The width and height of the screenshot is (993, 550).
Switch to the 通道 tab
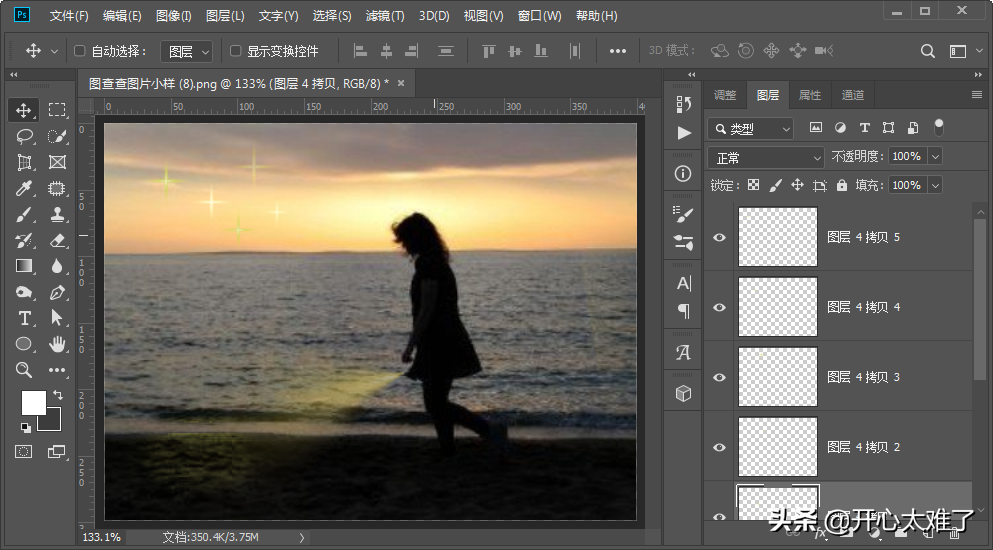tap(852, 95)
